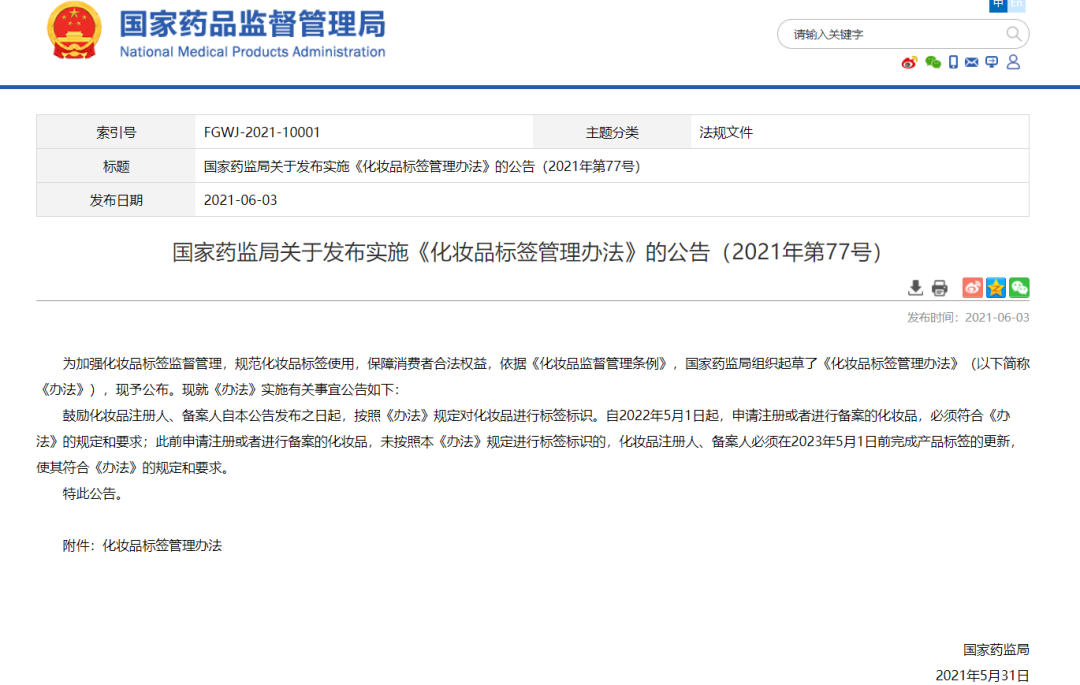Click the search magnifier icon
This screenshot has height=685, width=1080.
pos(1014,34)
